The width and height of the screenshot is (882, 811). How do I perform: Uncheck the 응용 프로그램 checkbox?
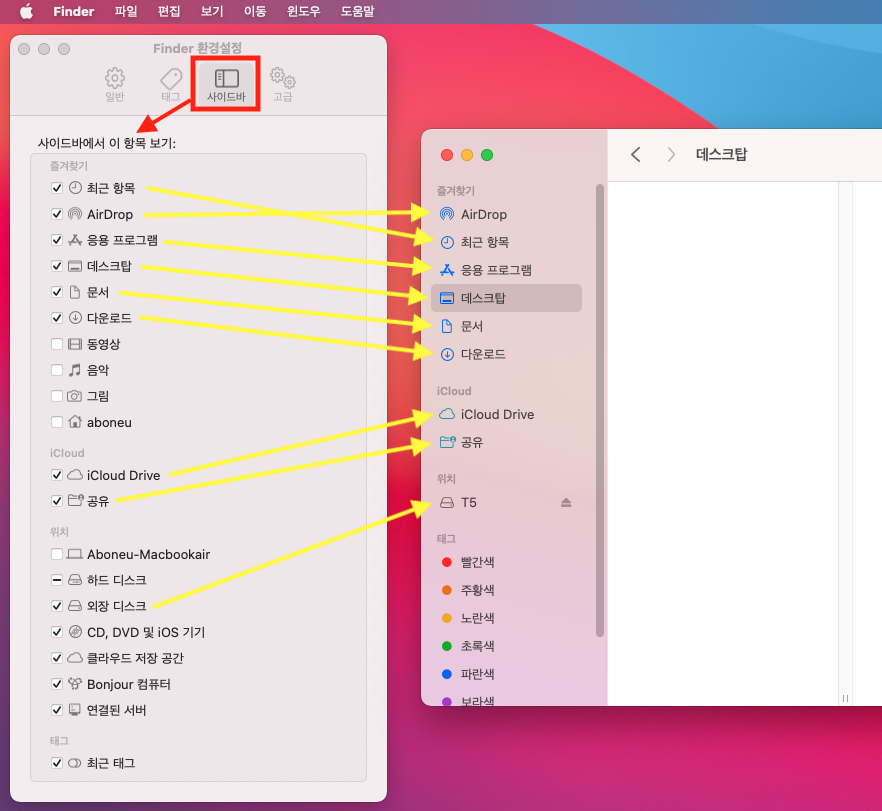coord(57,240)
